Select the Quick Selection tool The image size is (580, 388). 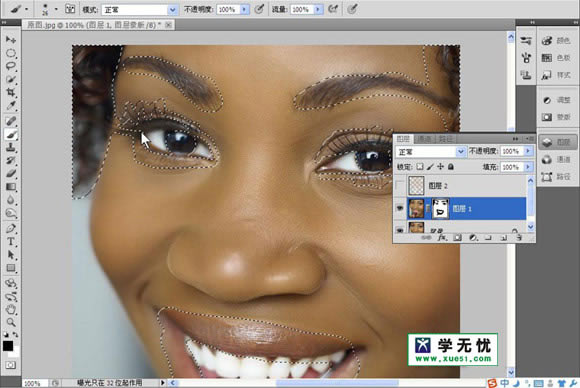(11, 80)
